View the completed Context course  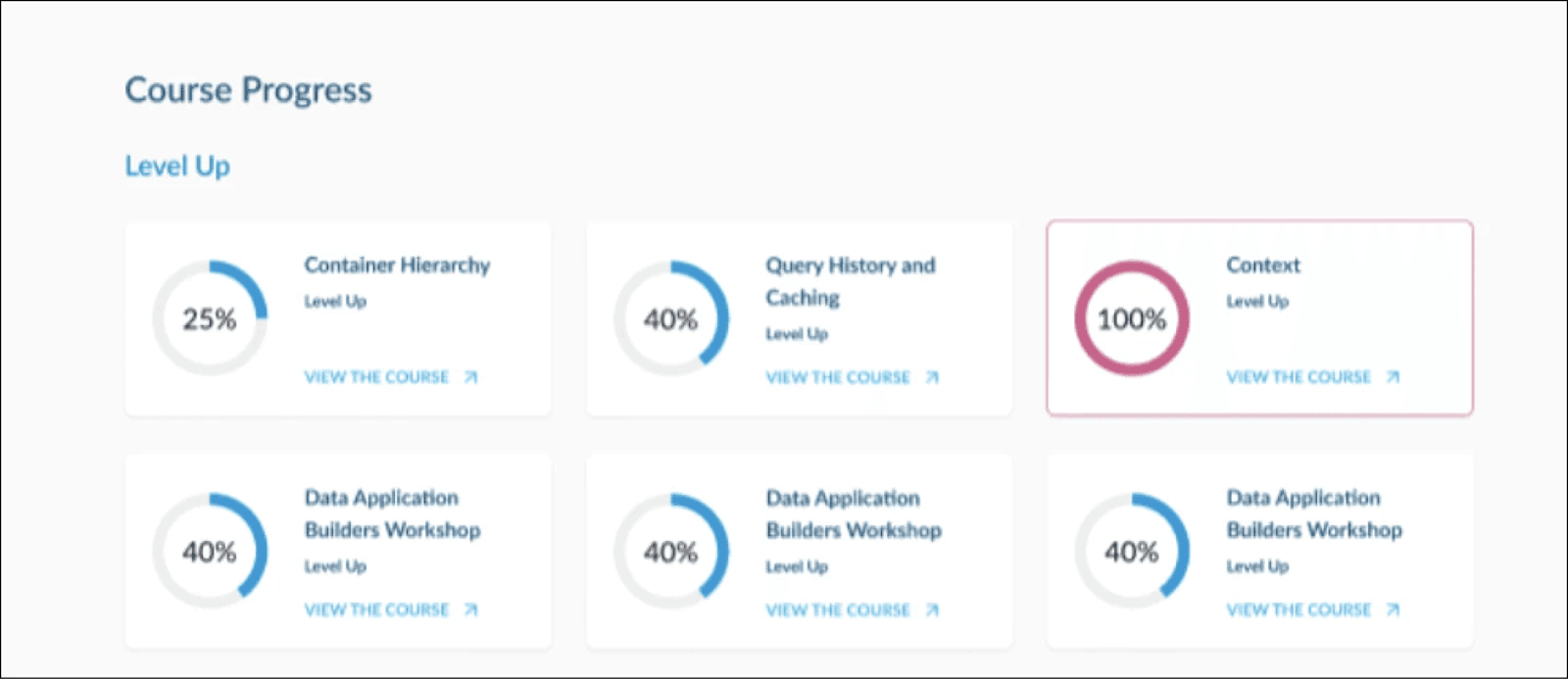point(1298,377)
